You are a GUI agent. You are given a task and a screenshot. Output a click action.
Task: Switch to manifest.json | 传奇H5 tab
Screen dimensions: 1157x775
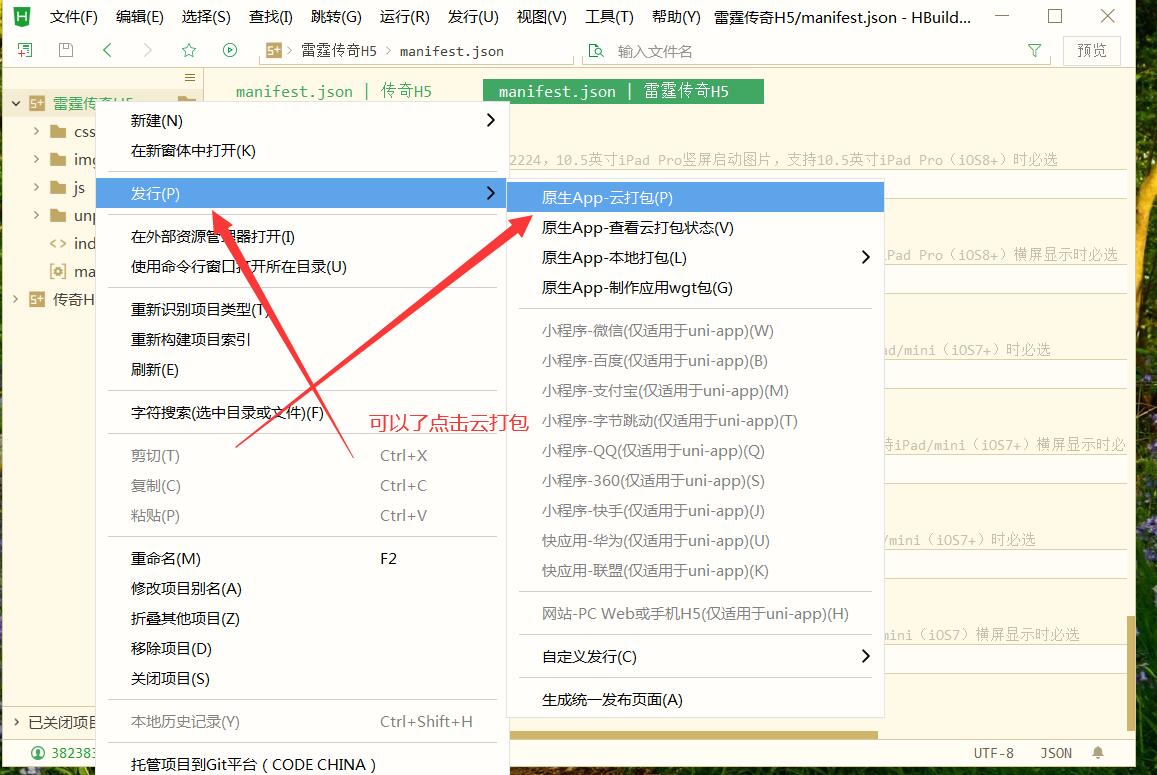(333, 92)
